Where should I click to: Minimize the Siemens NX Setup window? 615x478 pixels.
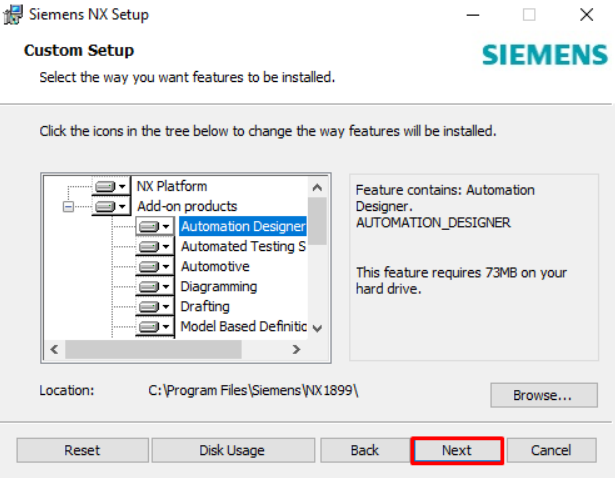coord(473,15)
